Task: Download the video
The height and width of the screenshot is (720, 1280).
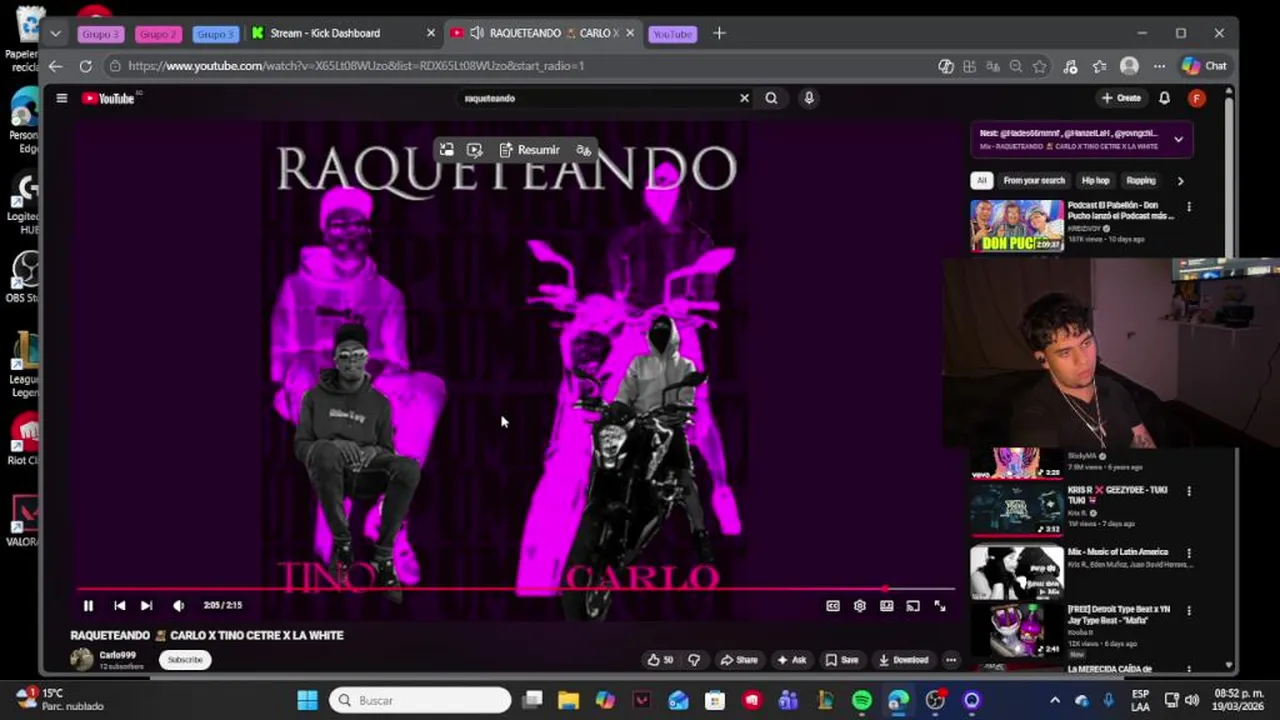Action: pyautogui.click(x=904, y=660)
